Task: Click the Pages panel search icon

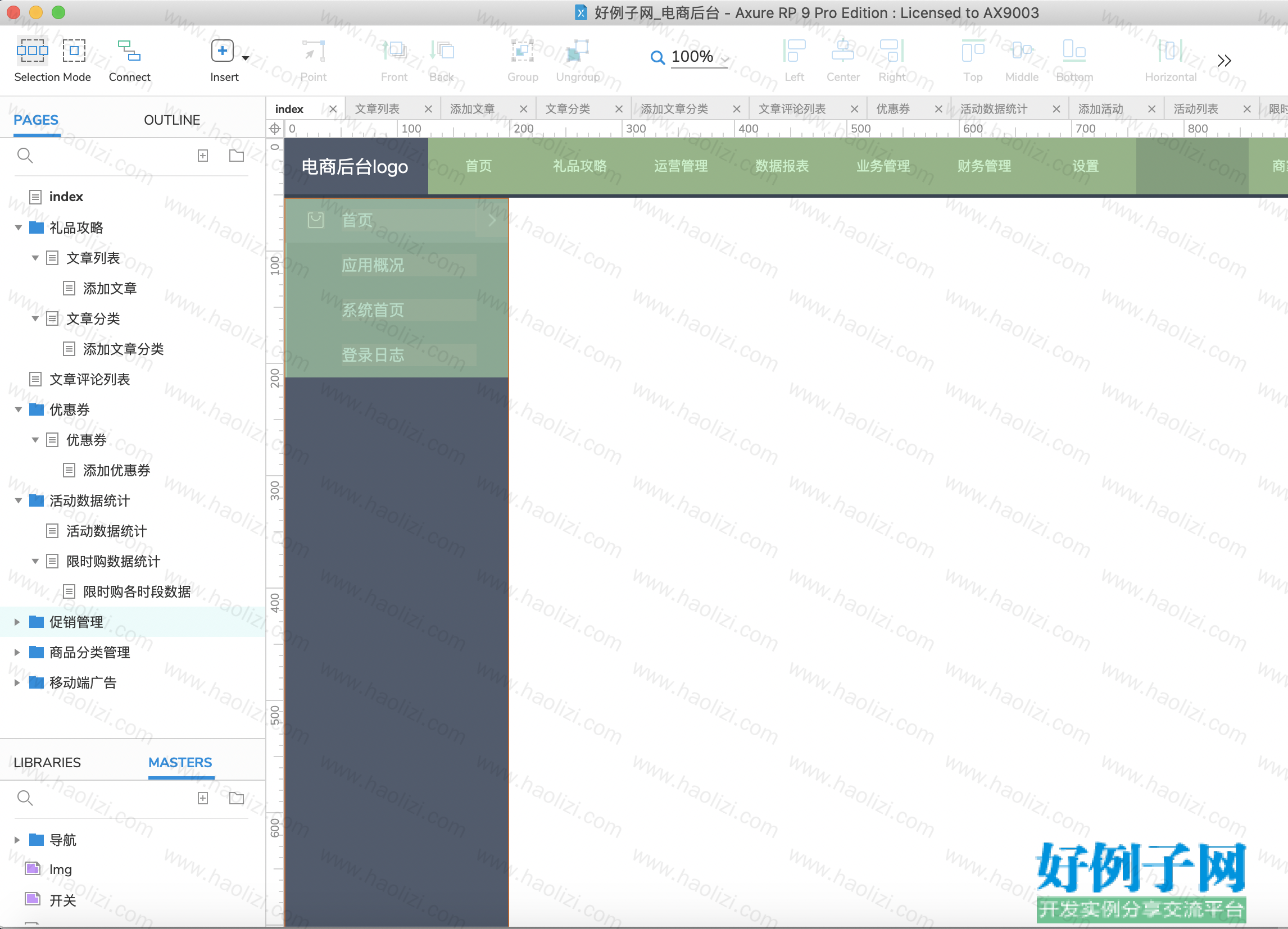Action: (24, 155)
